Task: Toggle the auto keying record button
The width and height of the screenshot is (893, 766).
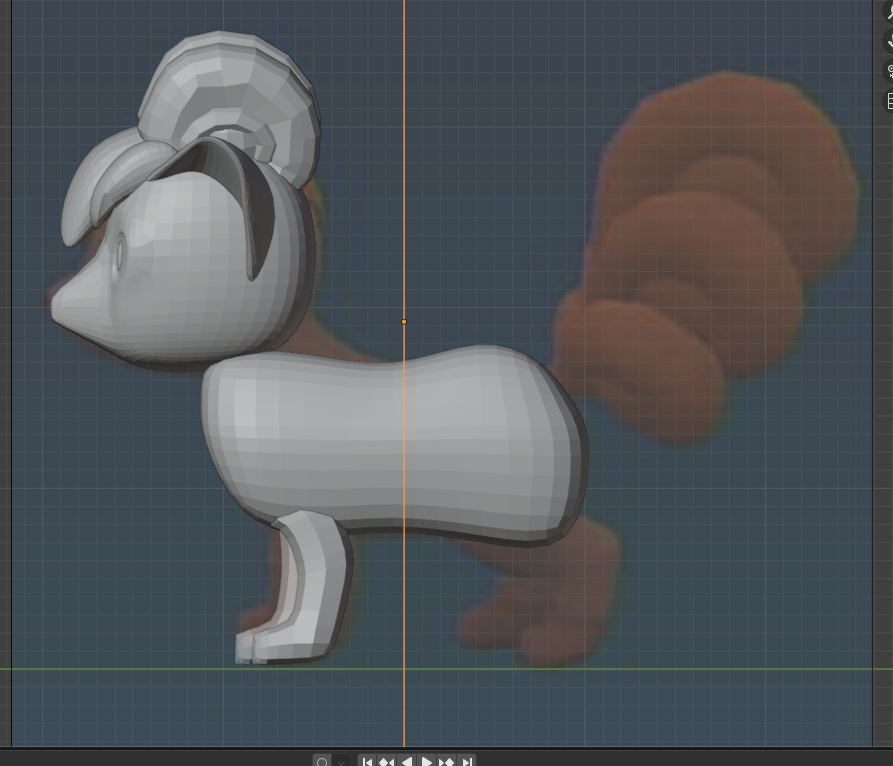Action: point(322,761)
